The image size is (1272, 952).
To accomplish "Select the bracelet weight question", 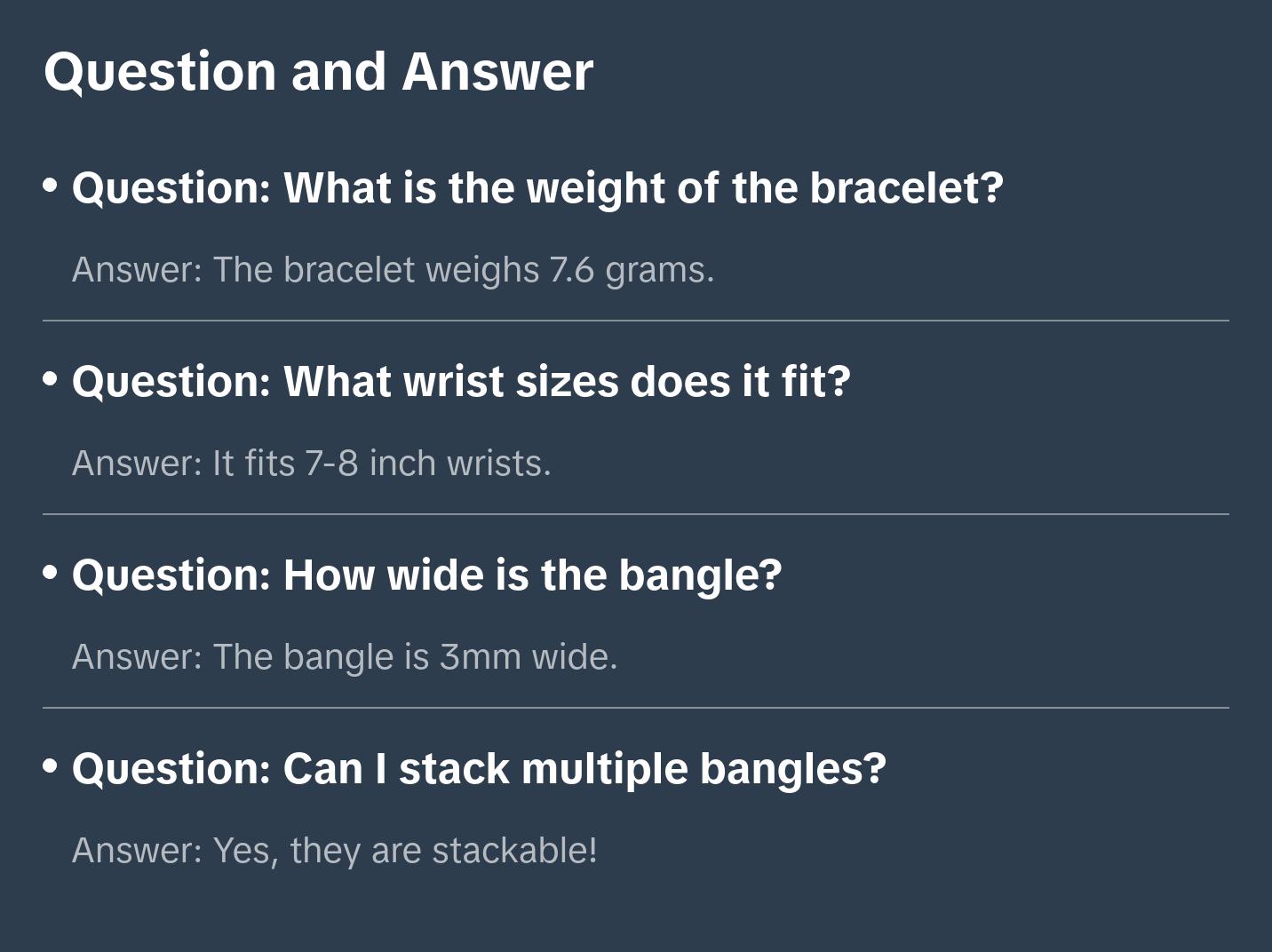I will (x=537, y=188).
